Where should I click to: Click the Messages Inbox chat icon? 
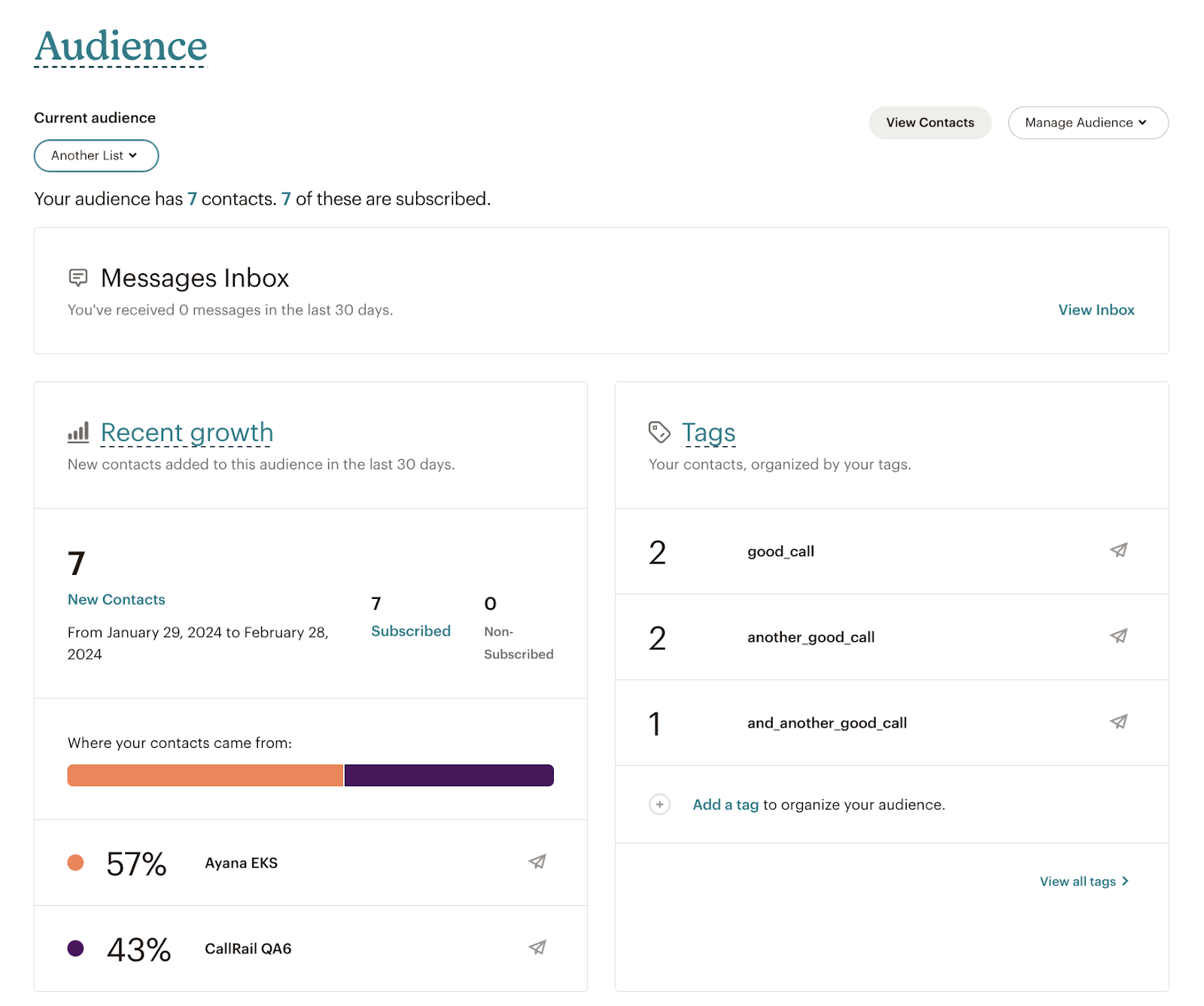(78, 278)
